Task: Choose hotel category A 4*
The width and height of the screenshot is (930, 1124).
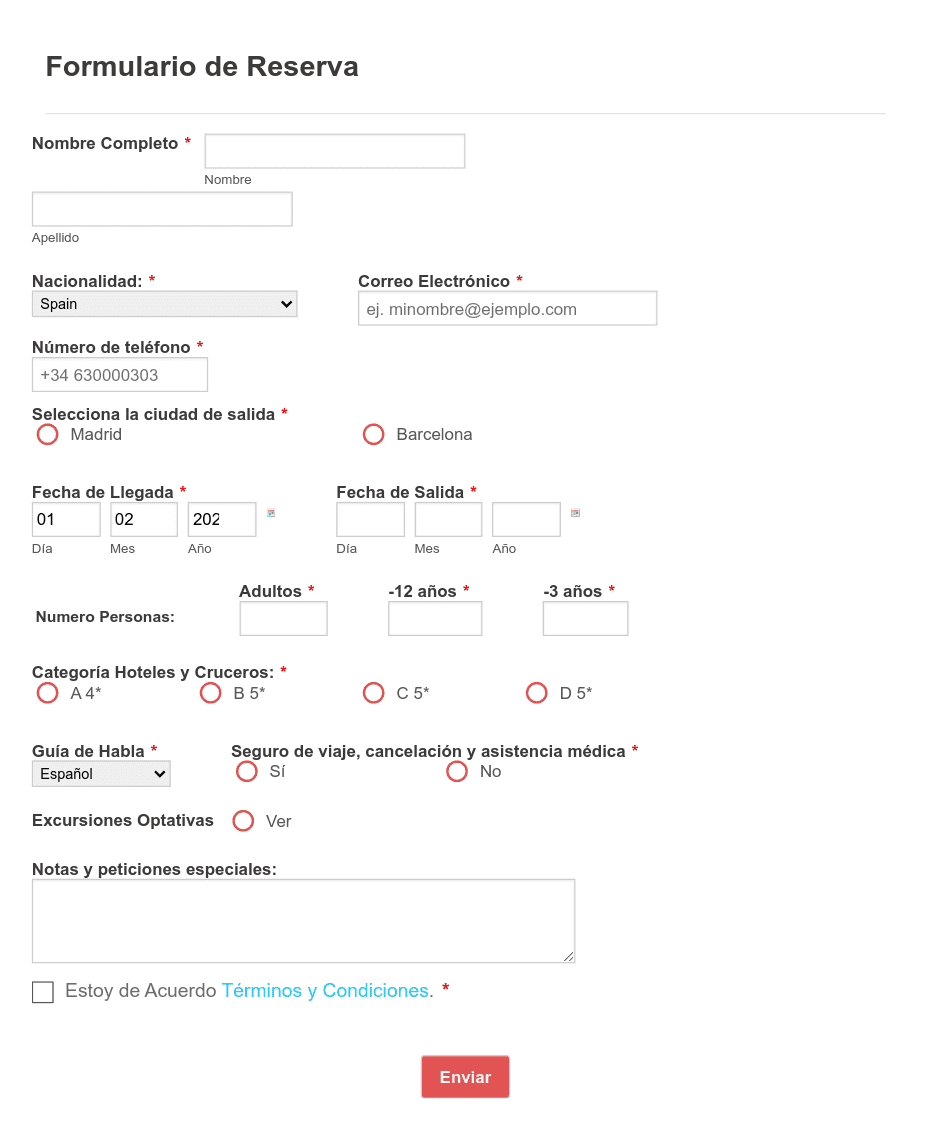Action: 47,692
